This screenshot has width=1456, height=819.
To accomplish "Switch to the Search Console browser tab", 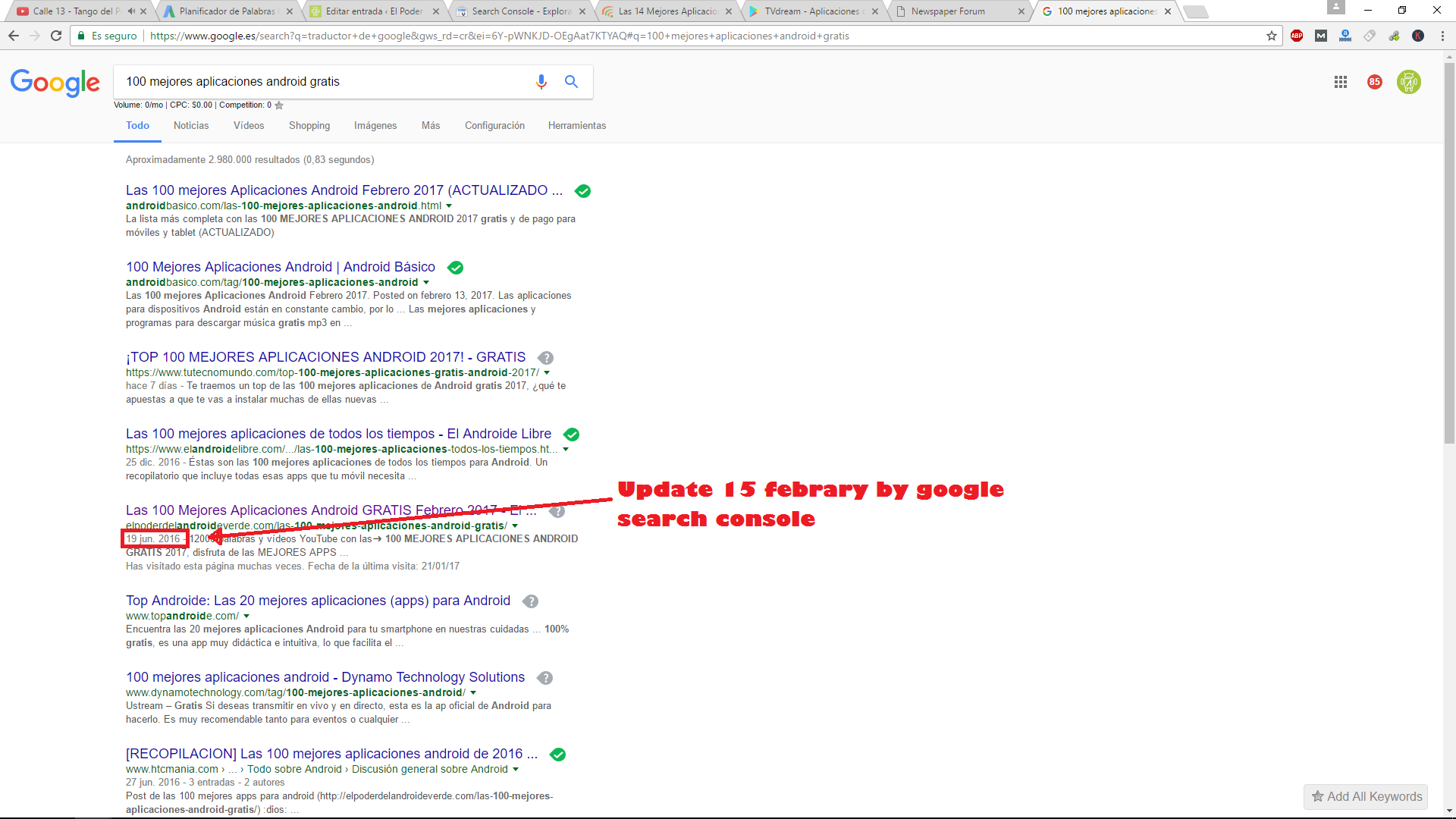I will tap(521, 11).
